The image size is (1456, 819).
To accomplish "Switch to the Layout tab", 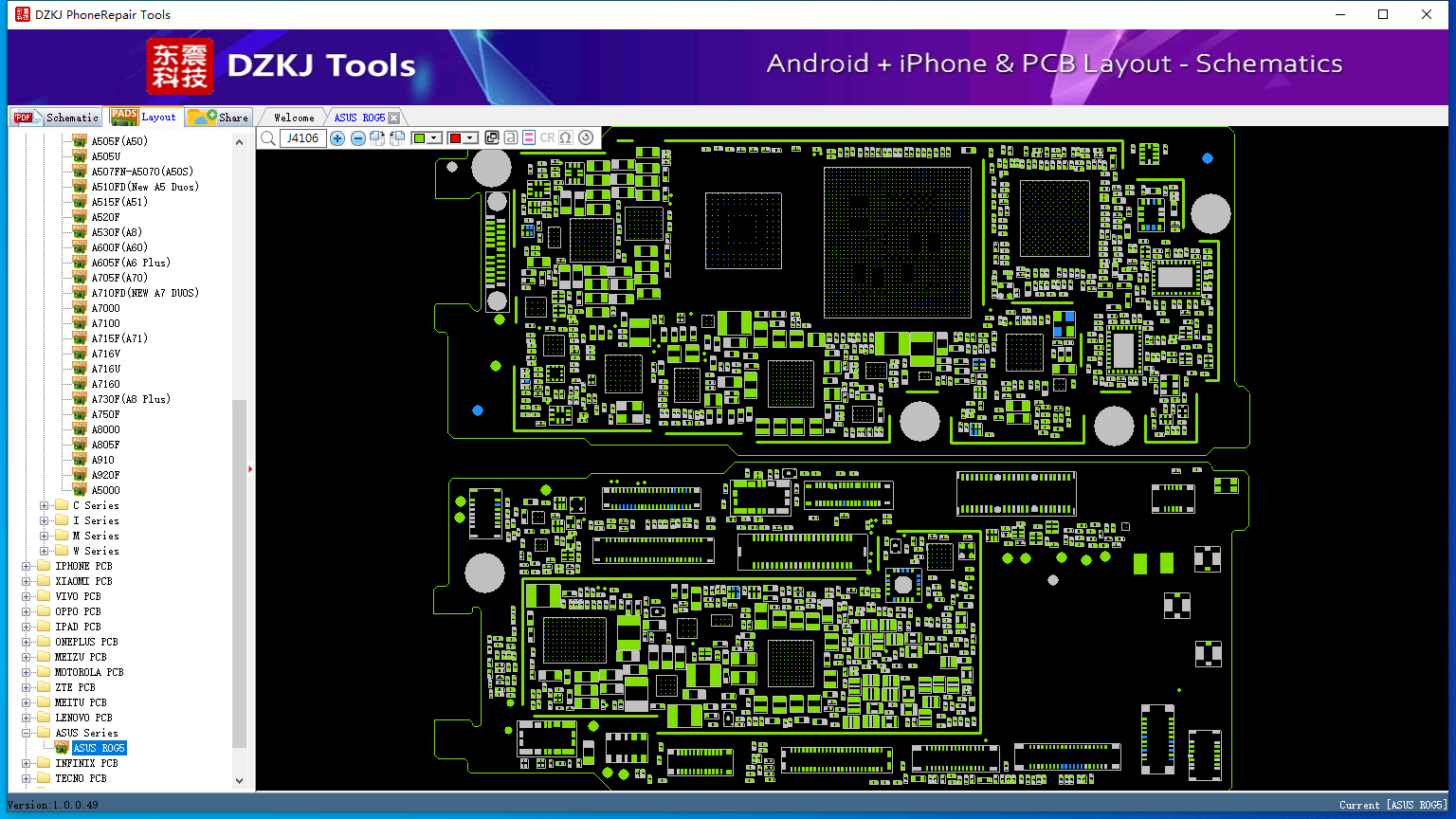I will pyautogui.click(x=143, y=117).
